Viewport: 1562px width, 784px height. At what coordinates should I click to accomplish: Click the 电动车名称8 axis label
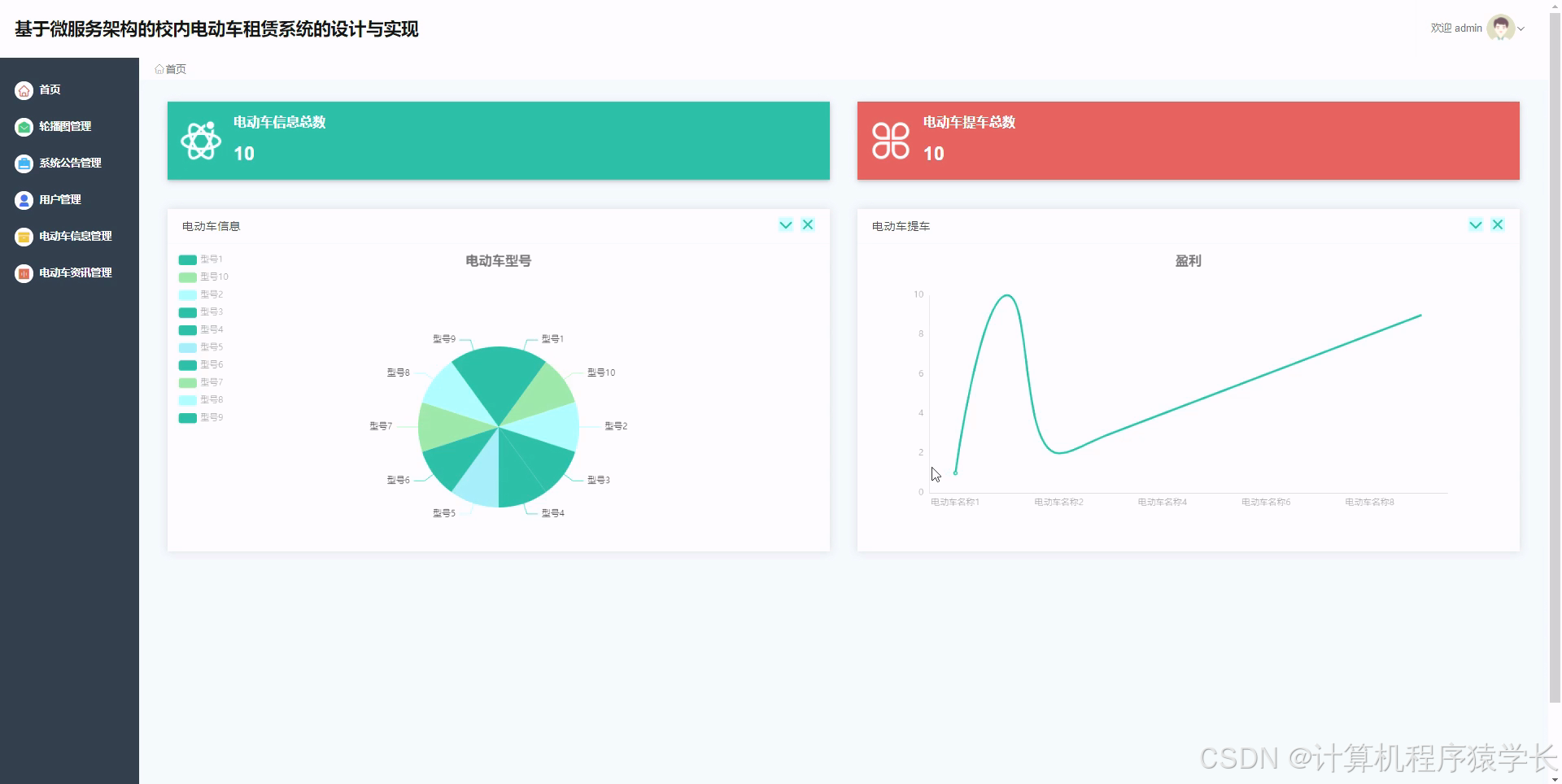(x=1369, y=503)
